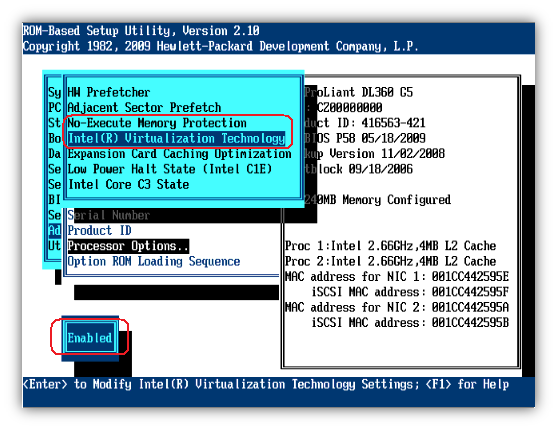Select the 'Ut' main menu entry
Screen dimensions: 557x430
[54, 246]
